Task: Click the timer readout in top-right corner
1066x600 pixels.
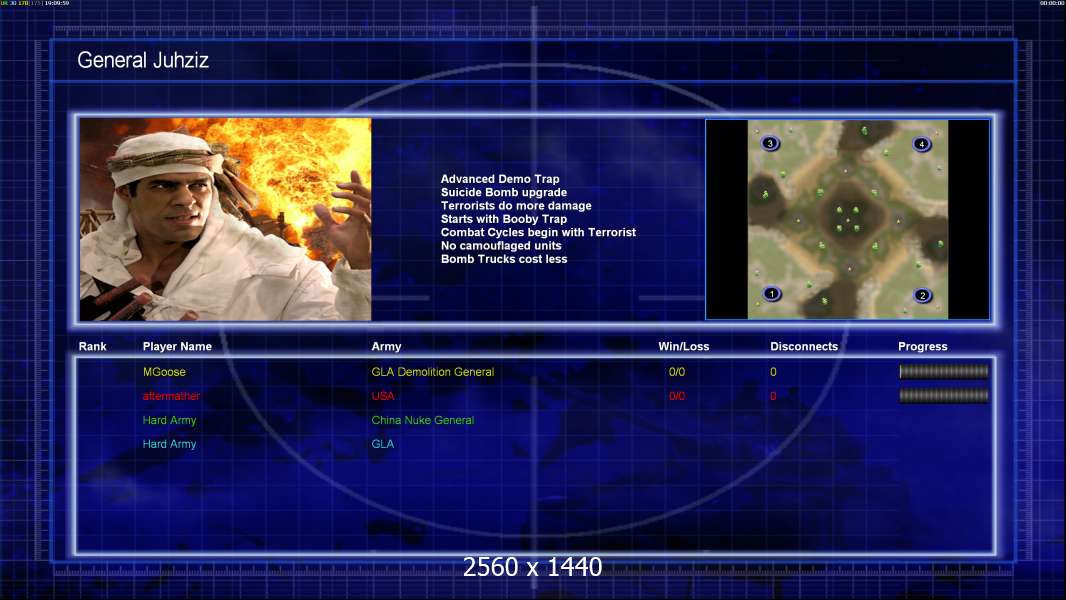Action: click(1052, 3)
